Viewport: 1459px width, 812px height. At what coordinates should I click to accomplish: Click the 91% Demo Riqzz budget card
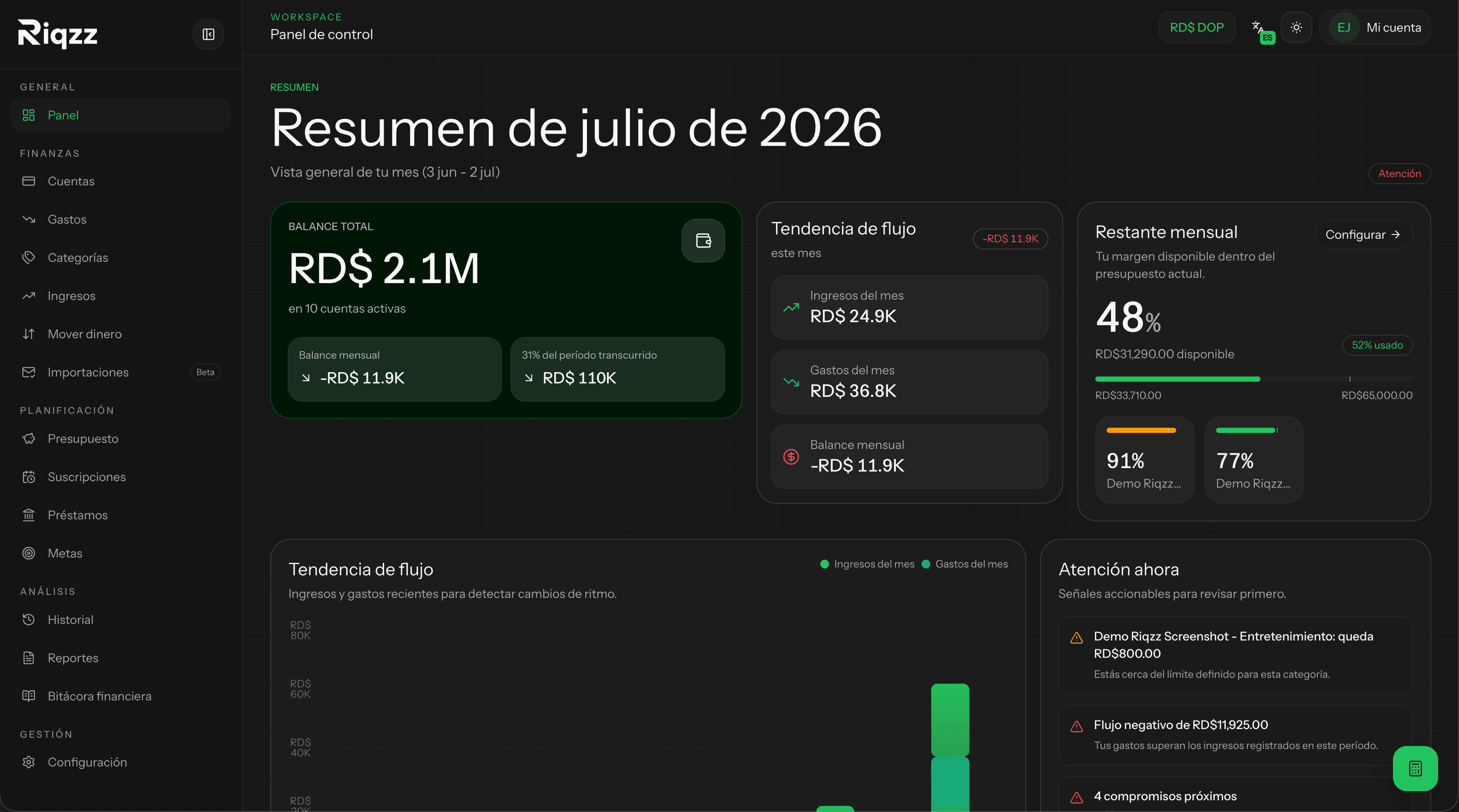(x=1144, y=460)
